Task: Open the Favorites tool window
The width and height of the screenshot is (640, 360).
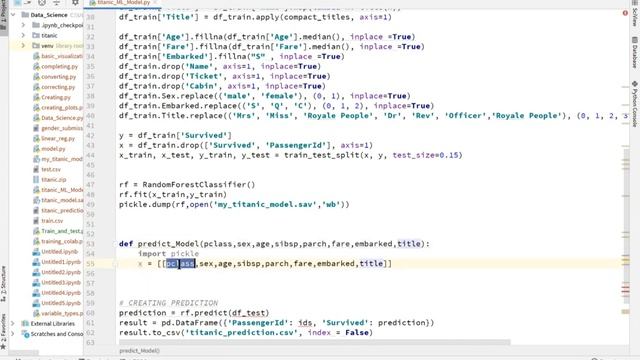Action: pyautogui.click(x=3, y=331)
